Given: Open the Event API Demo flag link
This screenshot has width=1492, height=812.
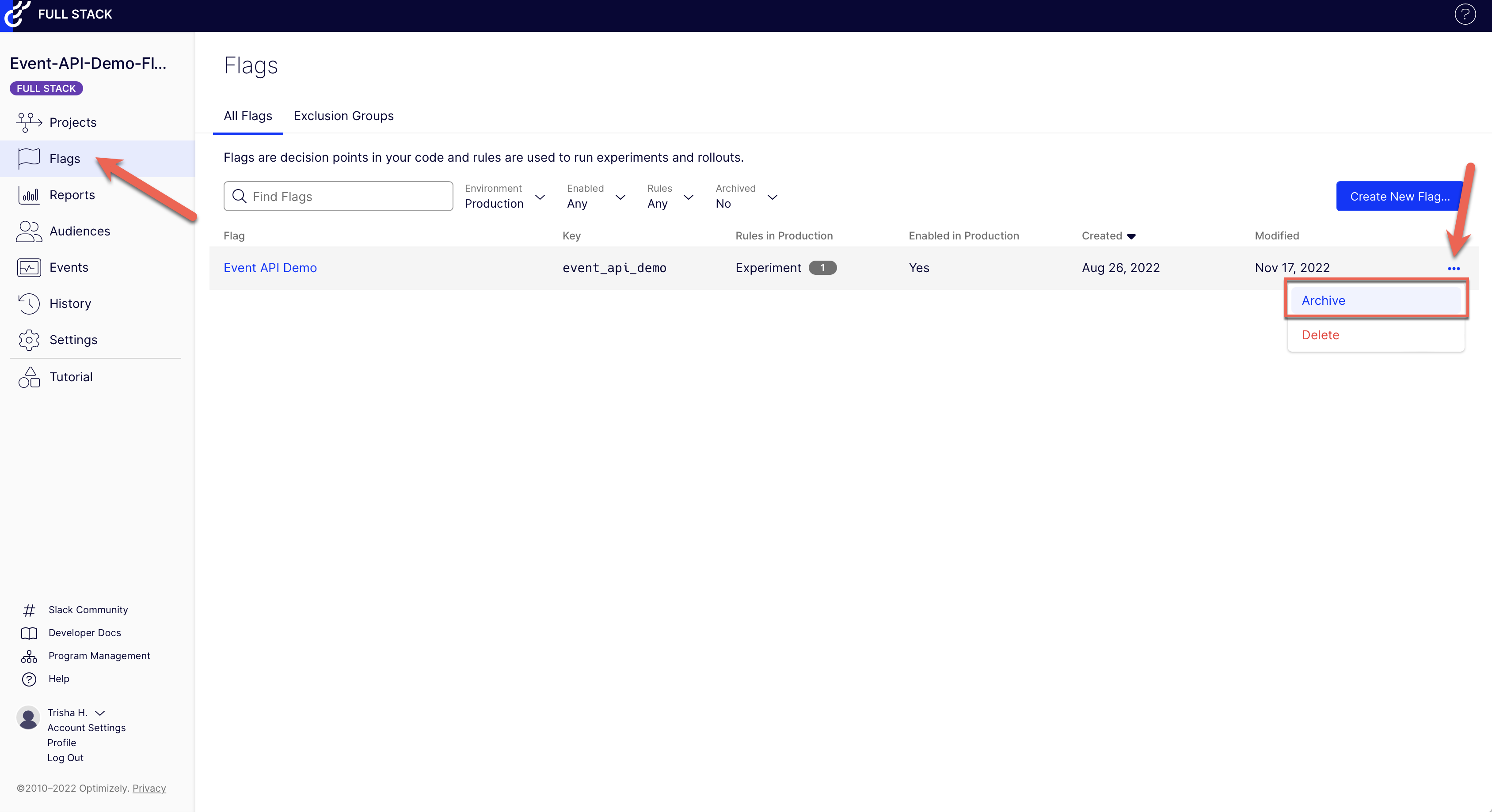Looking at the screenshot, I should click(x=270, y=268).
